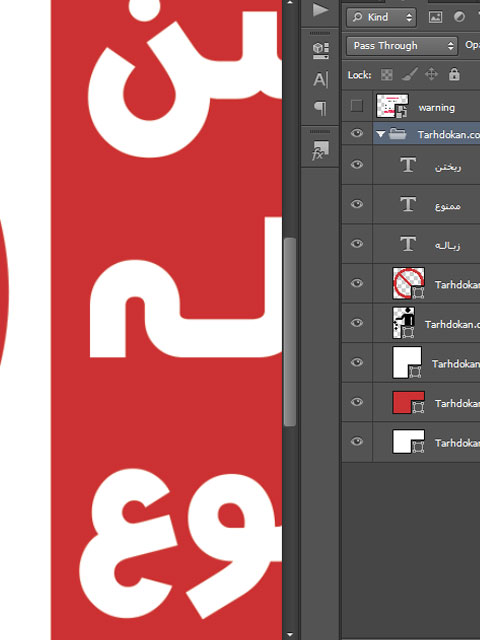Click T icon of زباله text layer
Viewport: 480px width, 640px height.
(408, 244)
